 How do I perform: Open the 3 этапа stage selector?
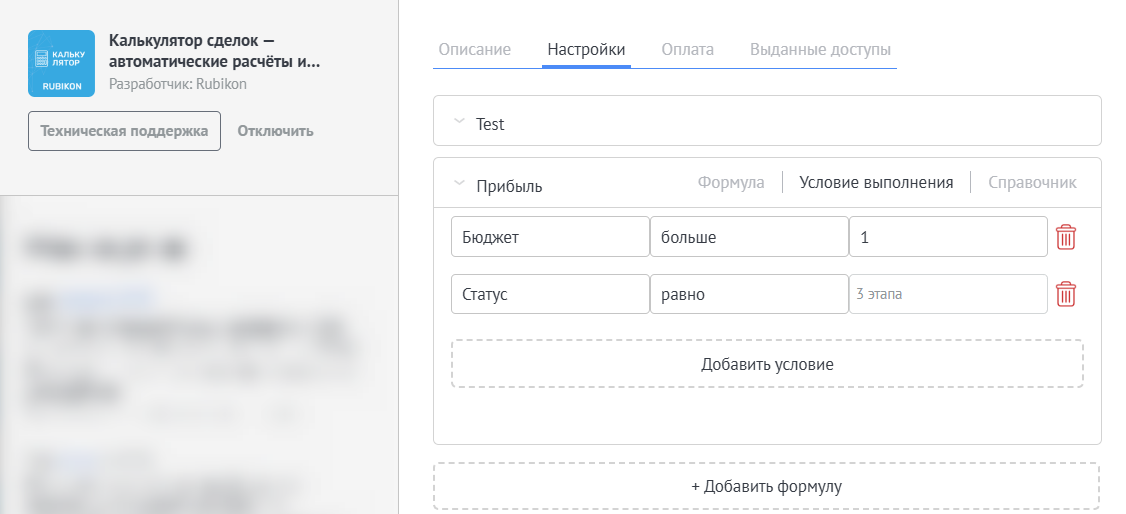click(948, 294)
